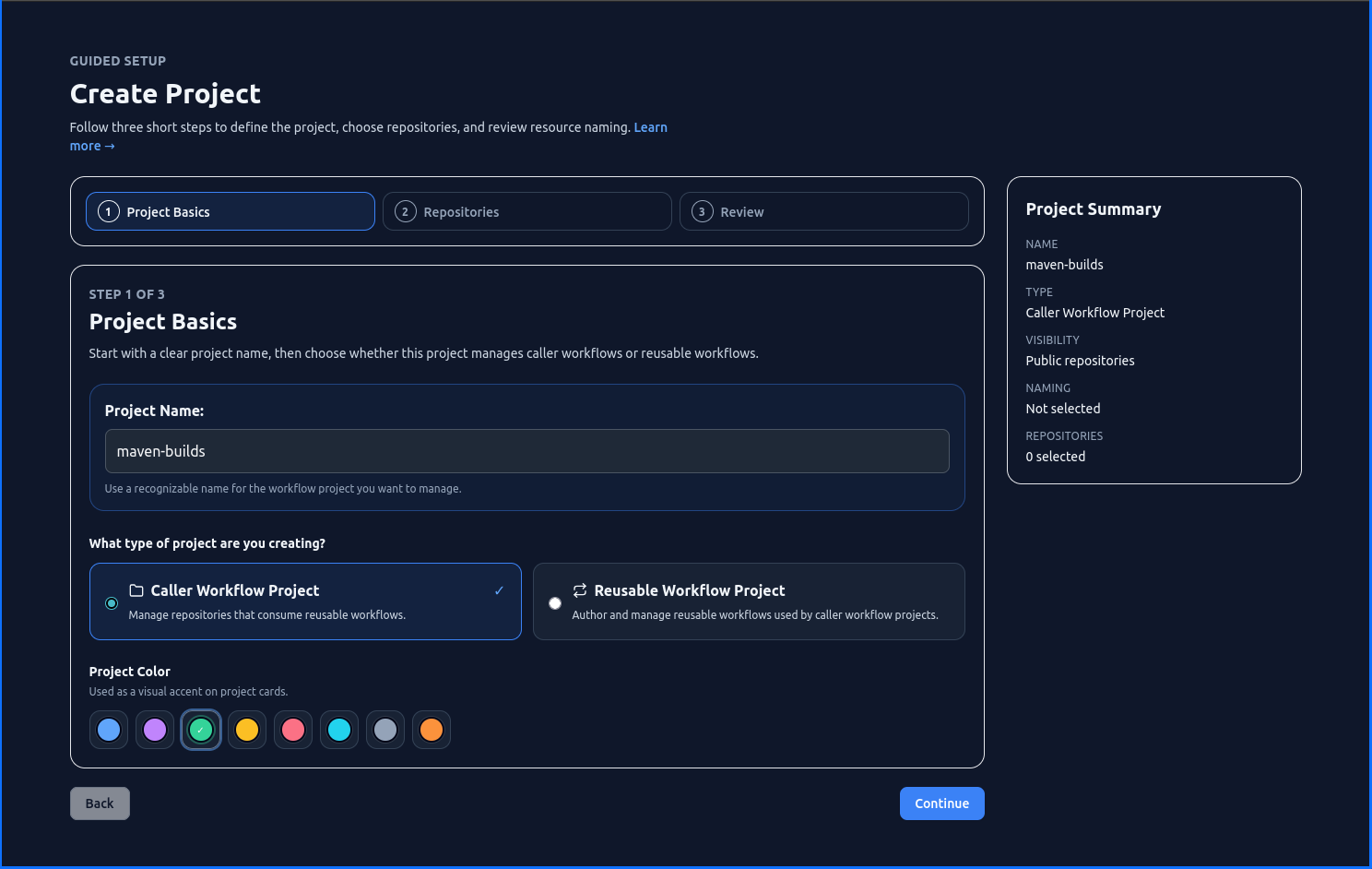This screenshot has width=1372, height=869.
Task: Choose the blue project color swatch
Action: point(109,730)
